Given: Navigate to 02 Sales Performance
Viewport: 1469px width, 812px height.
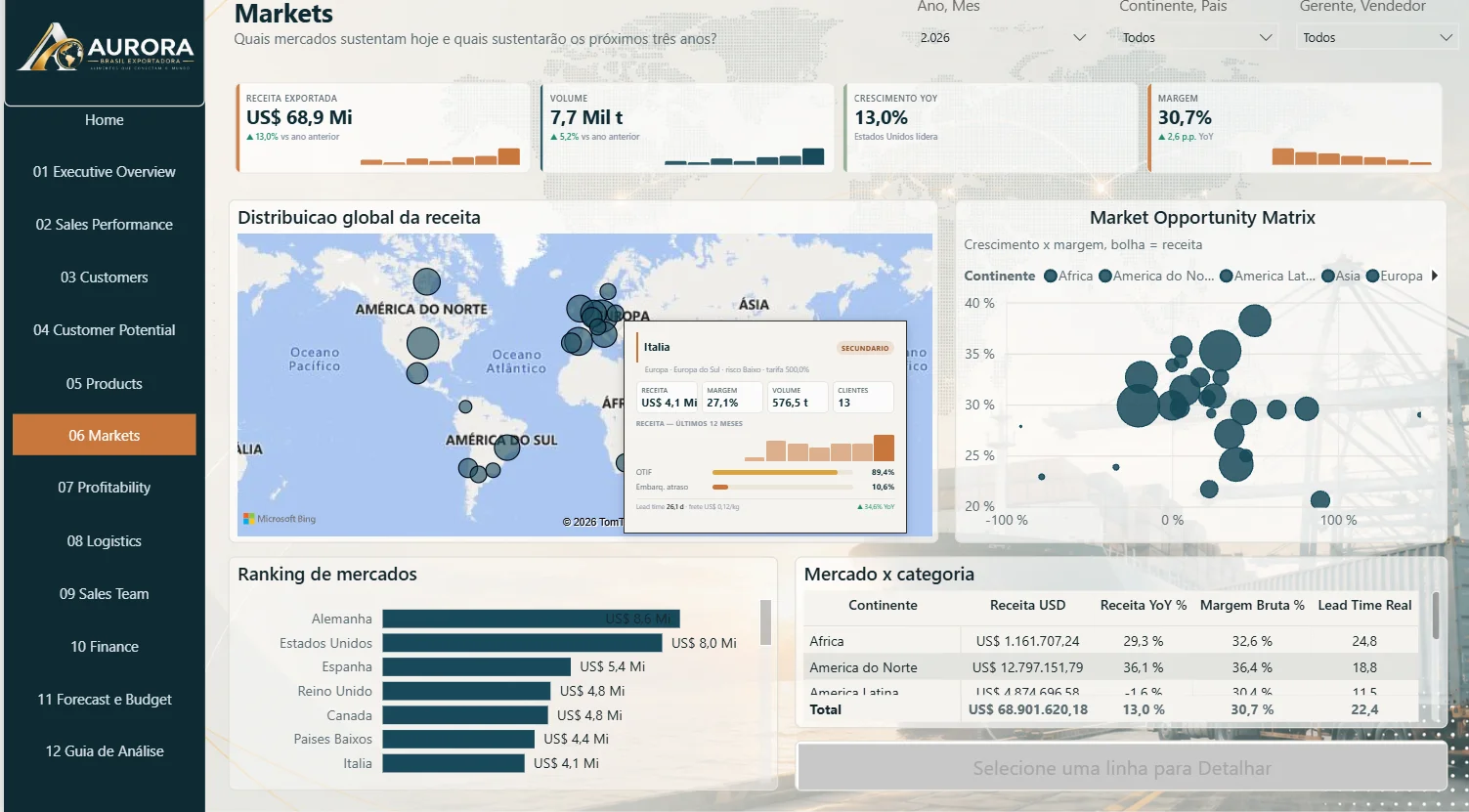Looking at the screenshot, I should click(x=105, y=225).
